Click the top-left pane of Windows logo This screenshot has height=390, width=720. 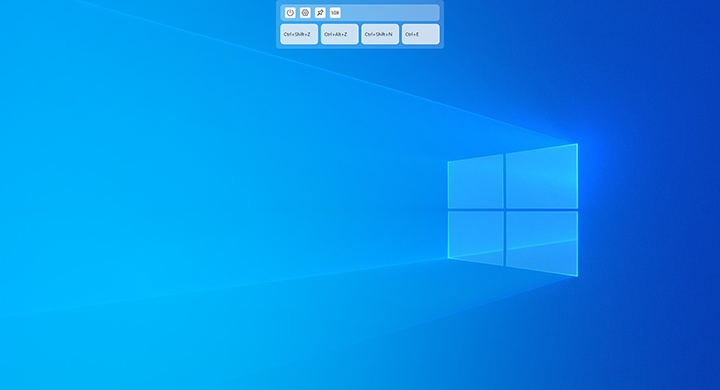point(475,181)
